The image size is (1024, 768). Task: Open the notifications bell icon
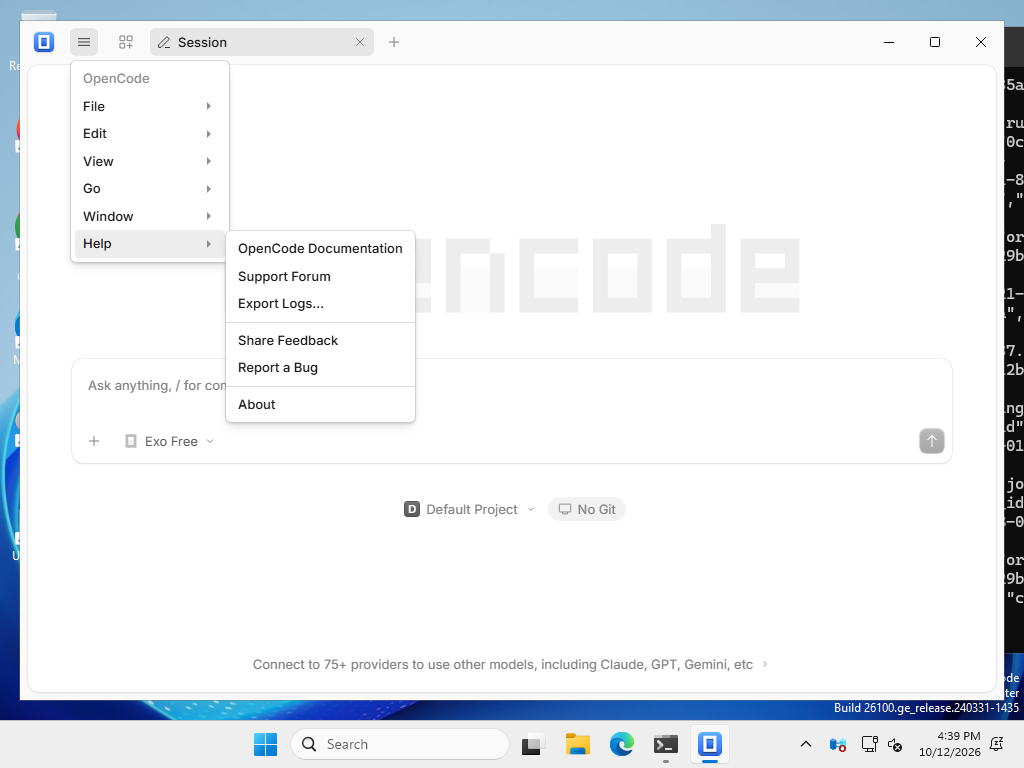pos(997,744)
